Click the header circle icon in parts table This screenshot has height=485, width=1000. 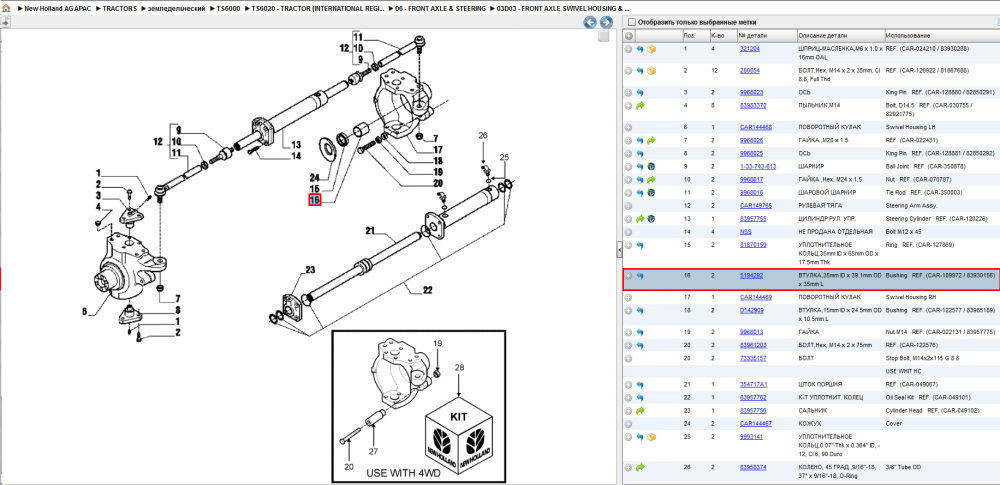pyautogui.click(x=628, y=36)
